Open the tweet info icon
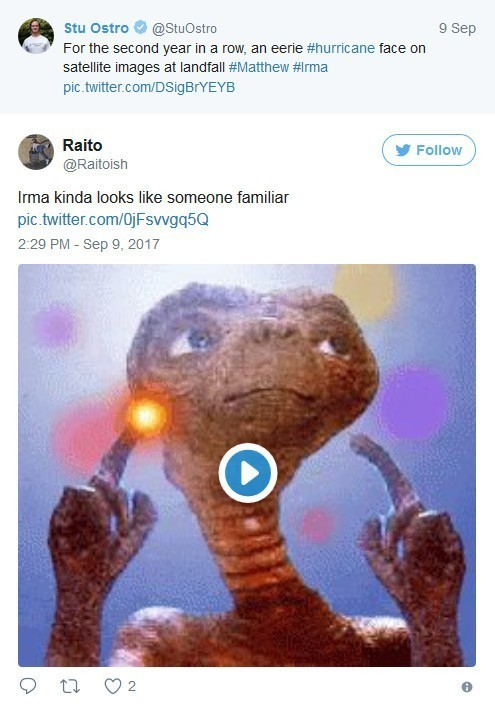495x706 pixels. click(467, 687)
